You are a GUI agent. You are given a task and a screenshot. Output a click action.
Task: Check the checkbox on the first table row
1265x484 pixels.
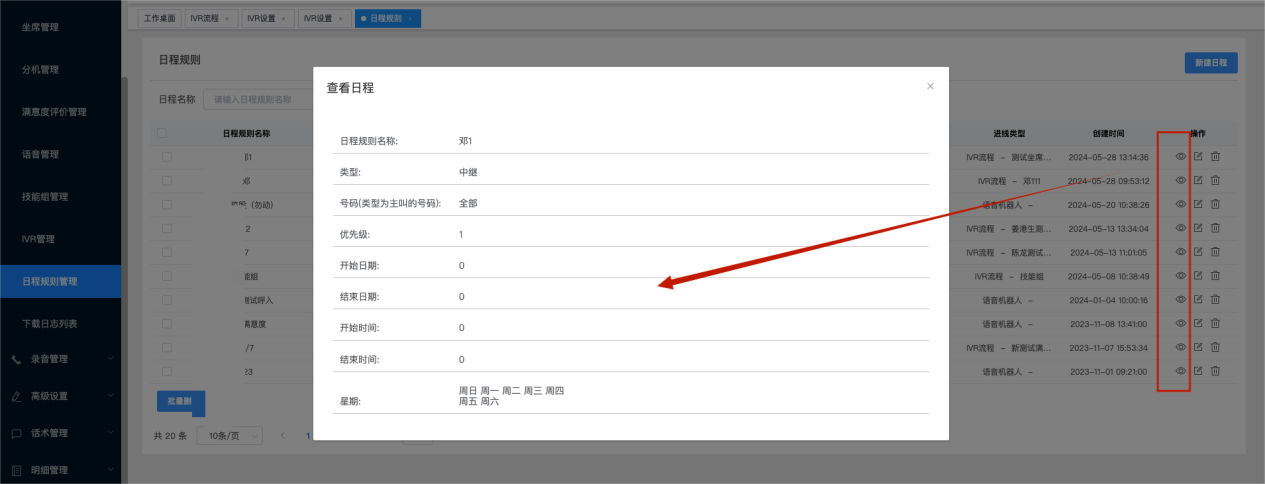tap(166, 157)
